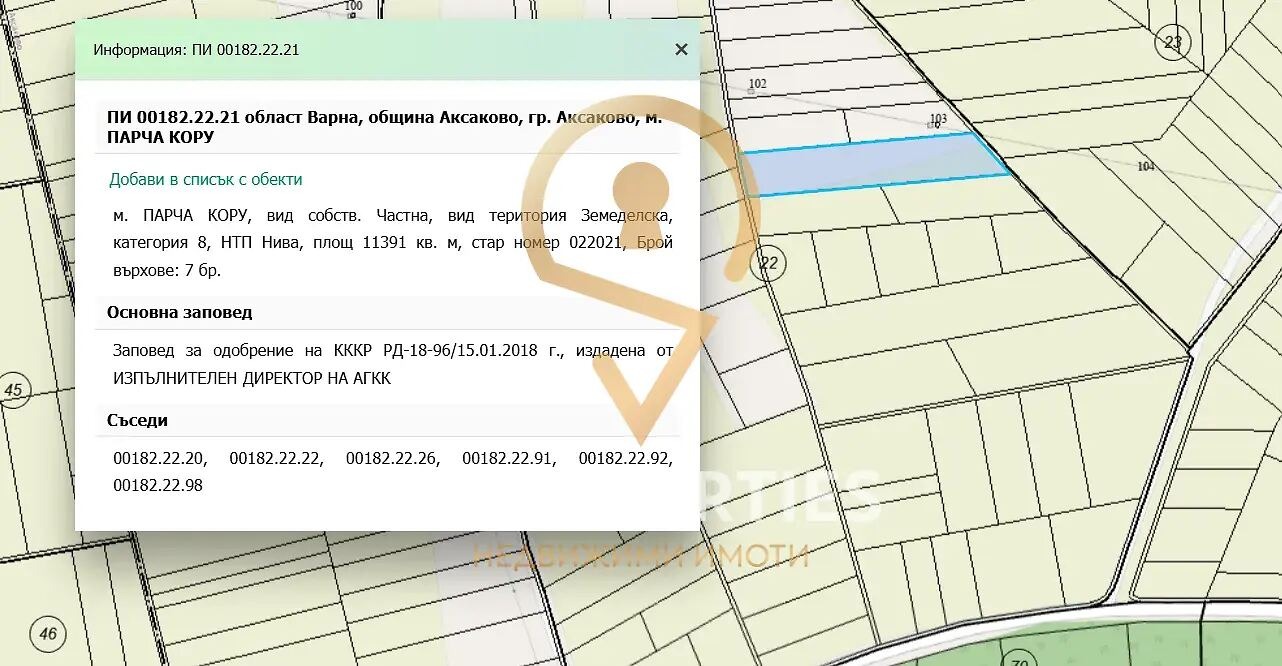Select the circled 23 massif marker

click(x=1172, y=42)
